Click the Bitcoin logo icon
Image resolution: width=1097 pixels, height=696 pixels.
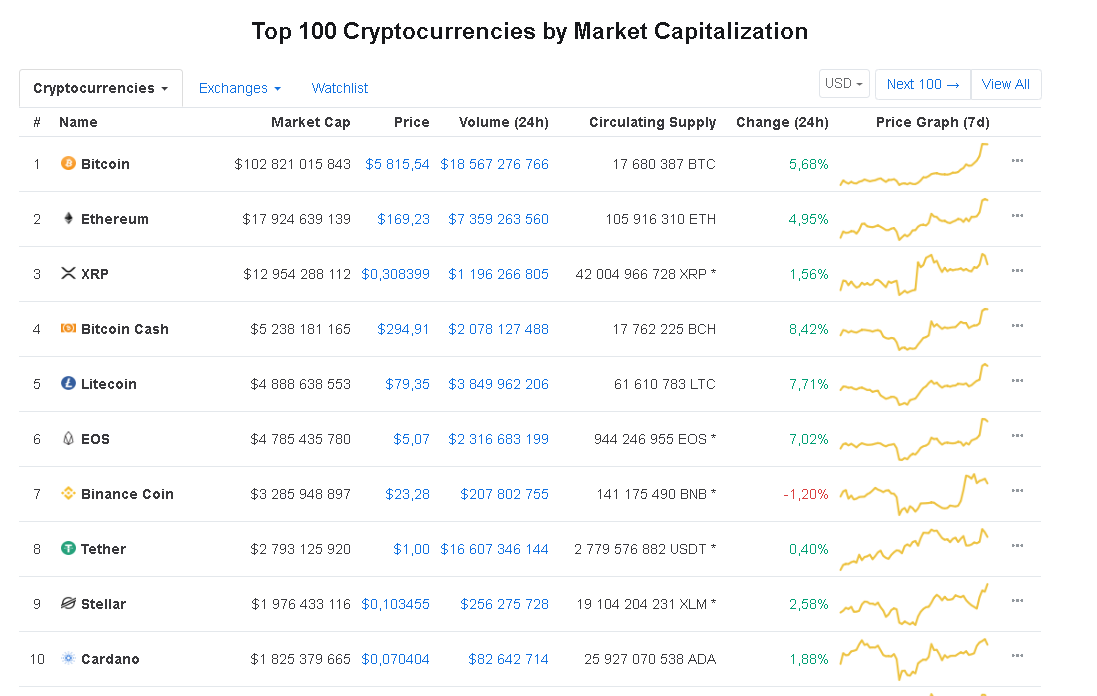click(68, 164)
